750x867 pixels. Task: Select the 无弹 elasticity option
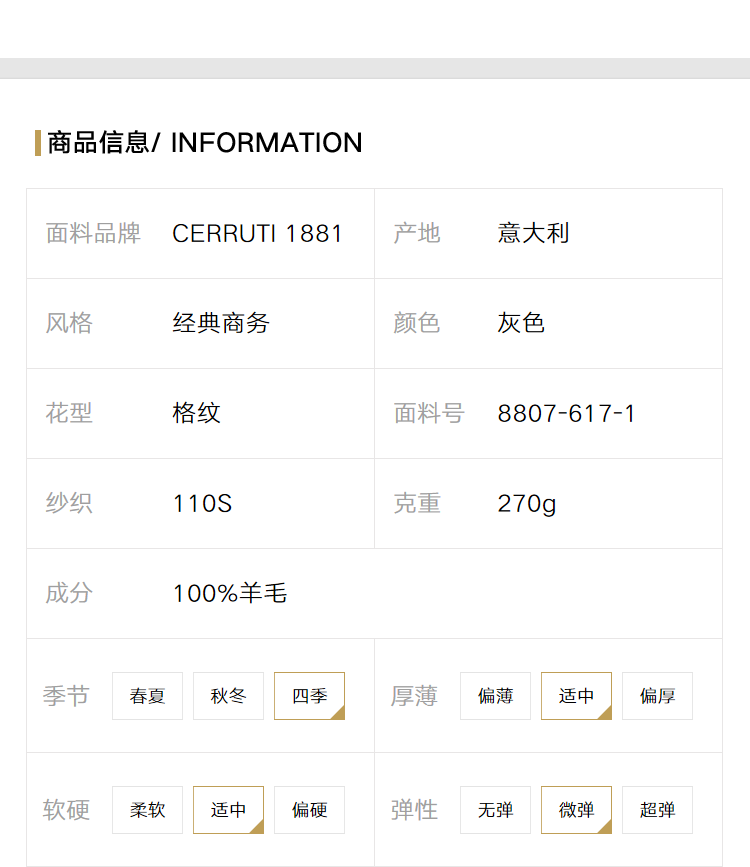(495, 809)
